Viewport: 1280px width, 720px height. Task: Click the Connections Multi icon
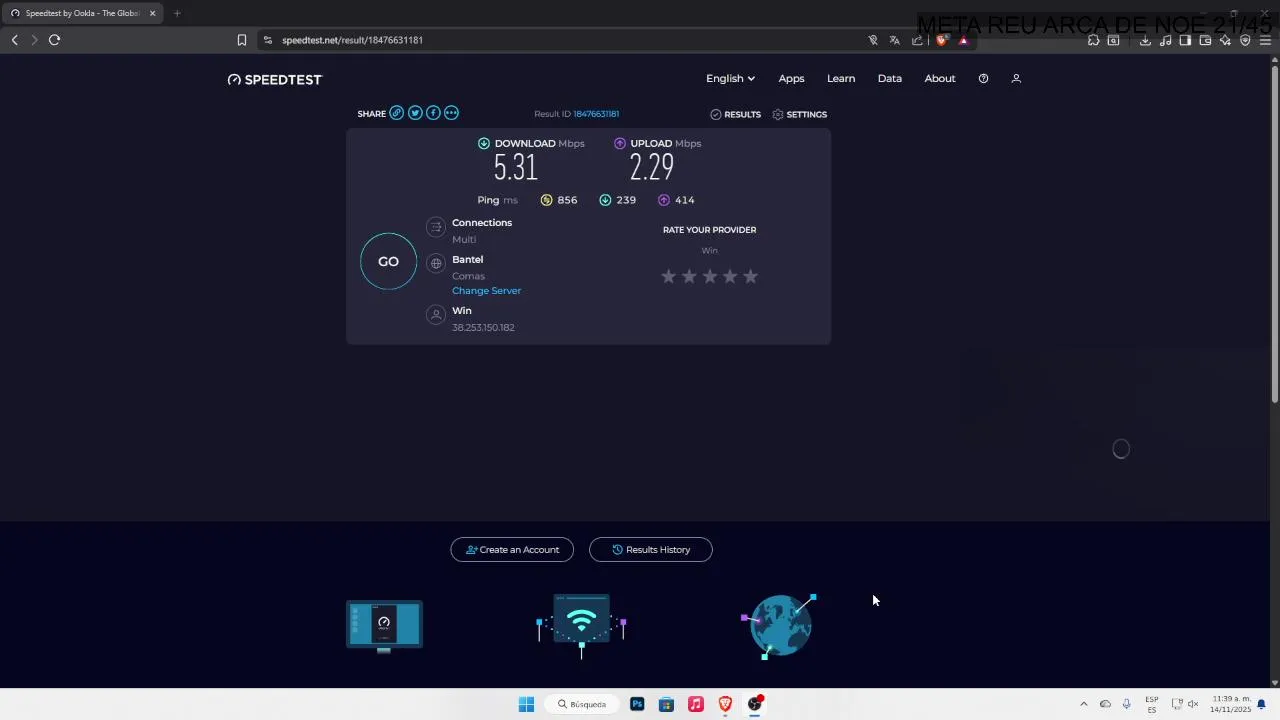pos(435,228)
